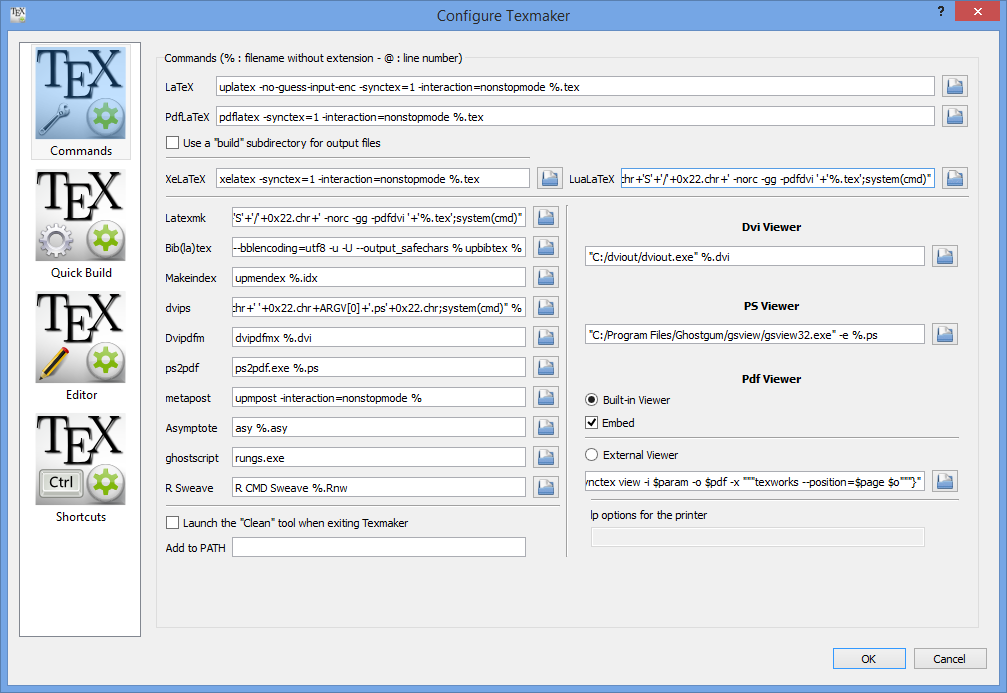Edit the Latexmk command field
This screenshot has width=1007, height=693.
click(378, 218)
